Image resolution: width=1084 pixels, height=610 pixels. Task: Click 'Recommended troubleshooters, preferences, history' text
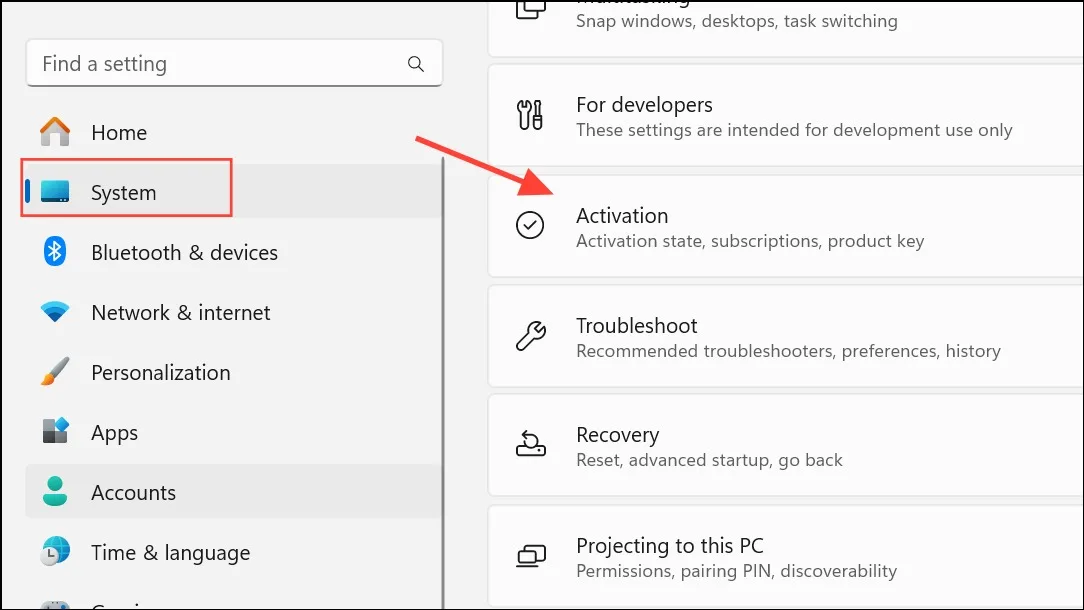click(788, 351)
